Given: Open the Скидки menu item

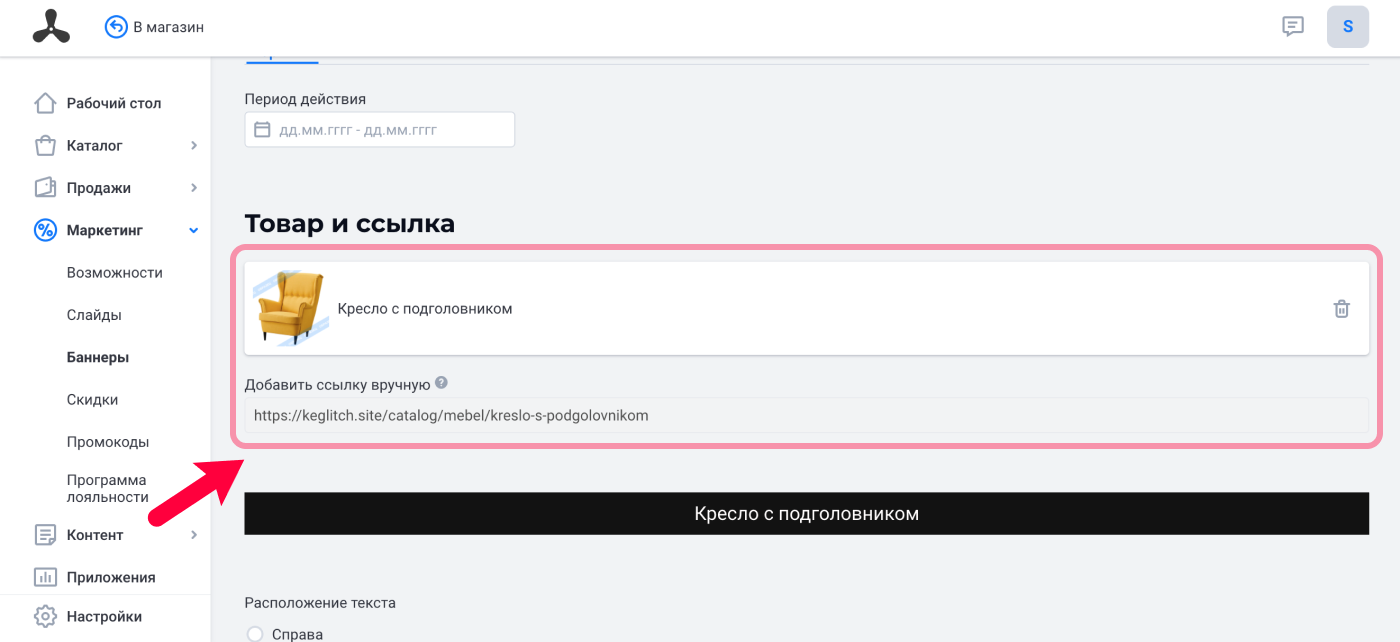Looking at the screenshot, I should 93,400.
